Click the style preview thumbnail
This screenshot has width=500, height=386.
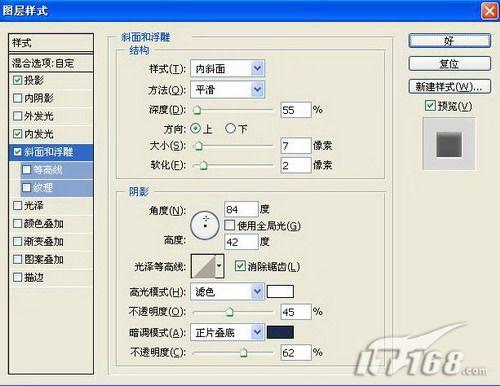449,144
